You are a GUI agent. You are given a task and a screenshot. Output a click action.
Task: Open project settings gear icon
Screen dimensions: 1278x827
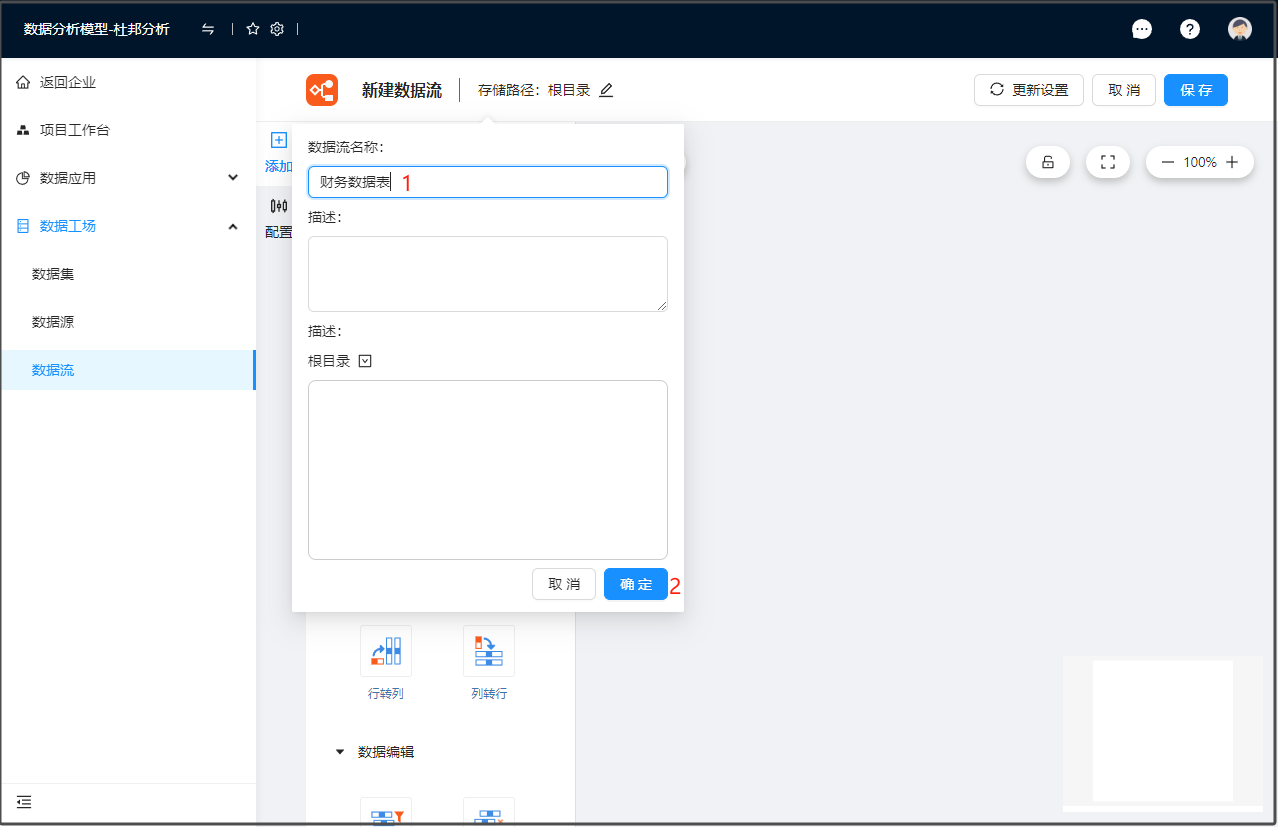click(277, 29)
